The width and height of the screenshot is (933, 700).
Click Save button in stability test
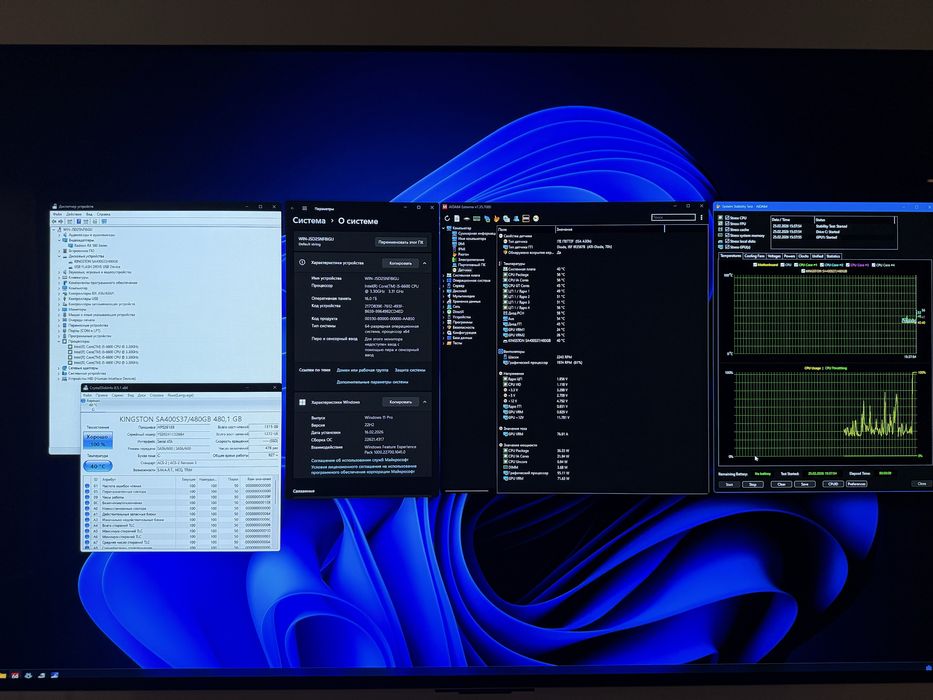point(805,485)
